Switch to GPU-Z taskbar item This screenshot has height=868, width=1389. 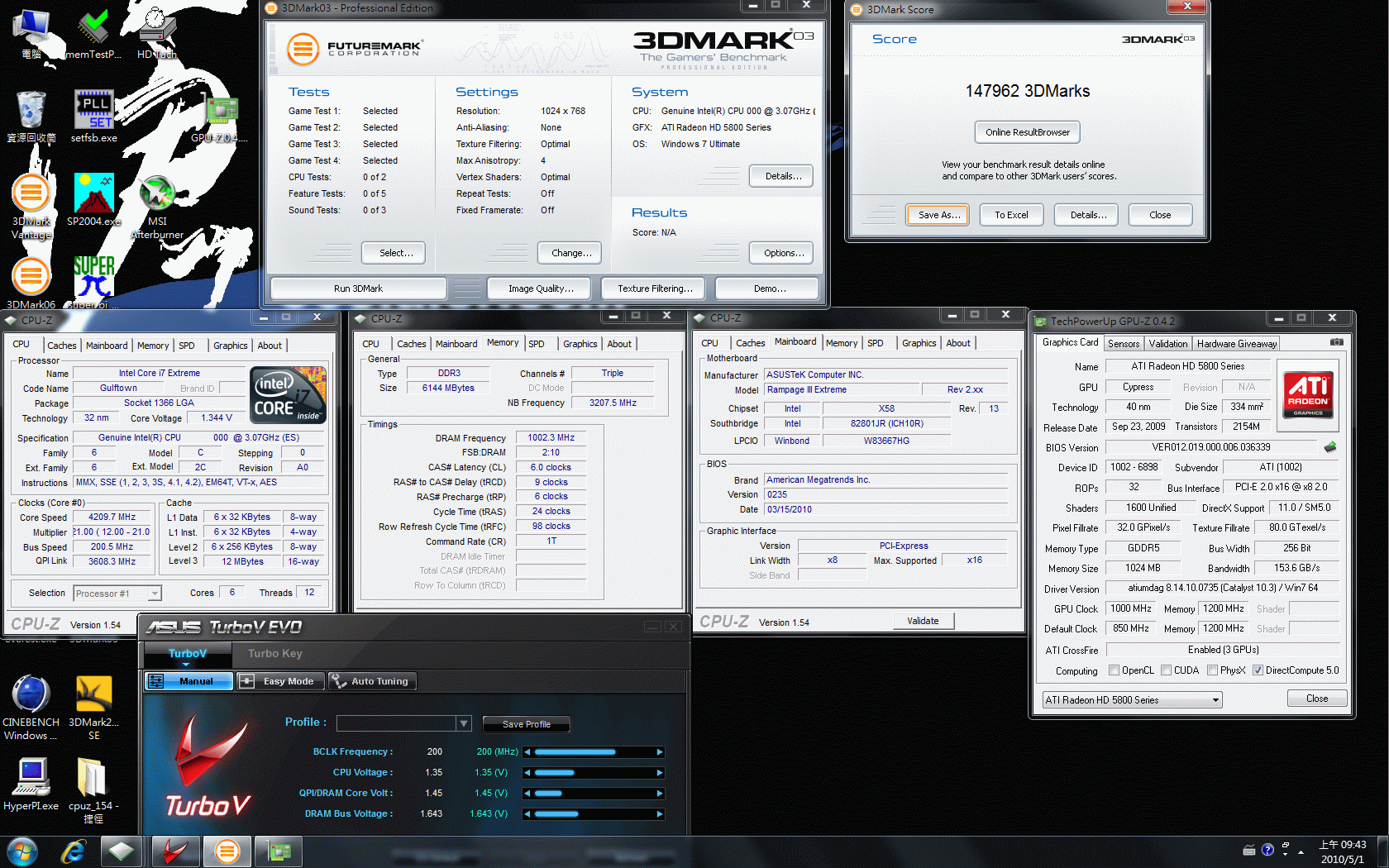pyautogui.click(x=278, y=851)
